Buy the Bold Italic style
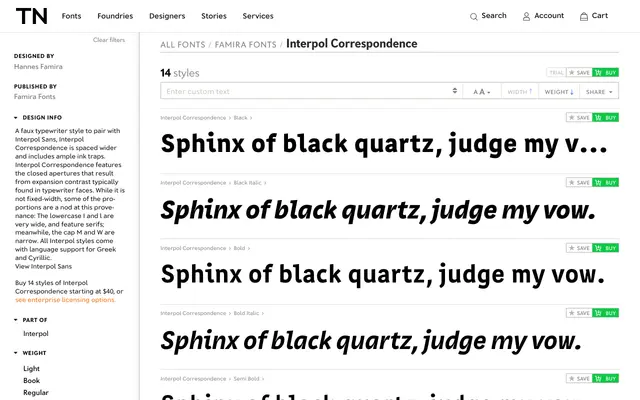640x400 pixels. 605,313
